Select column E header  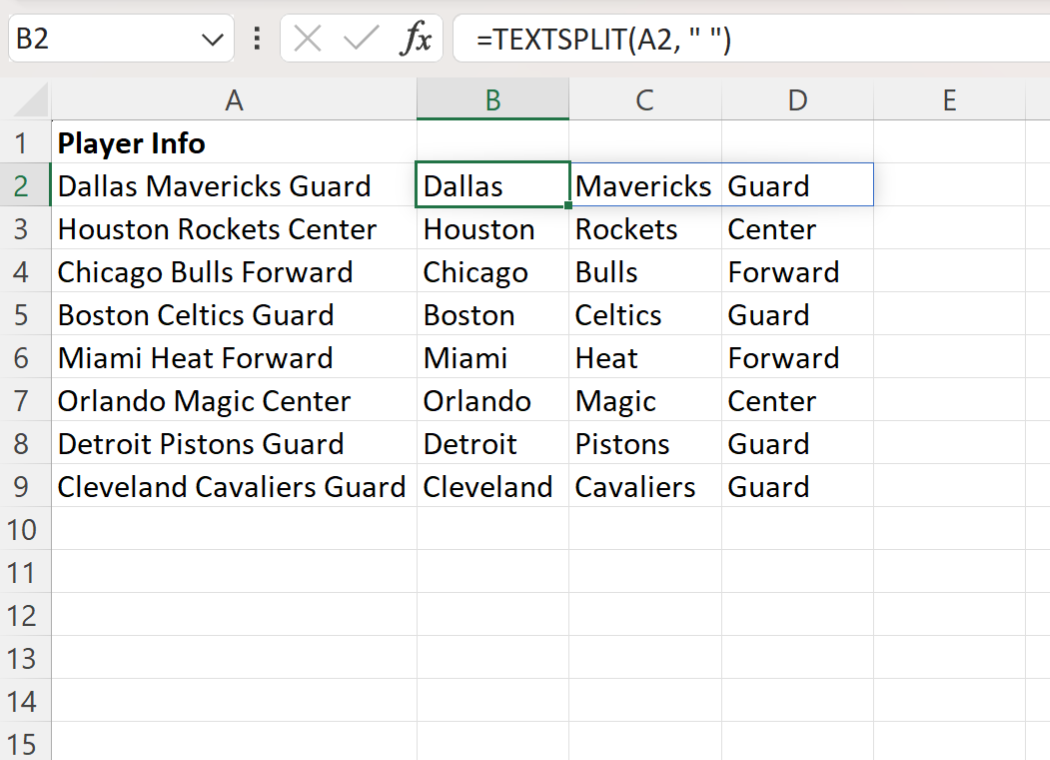(949, 100)
